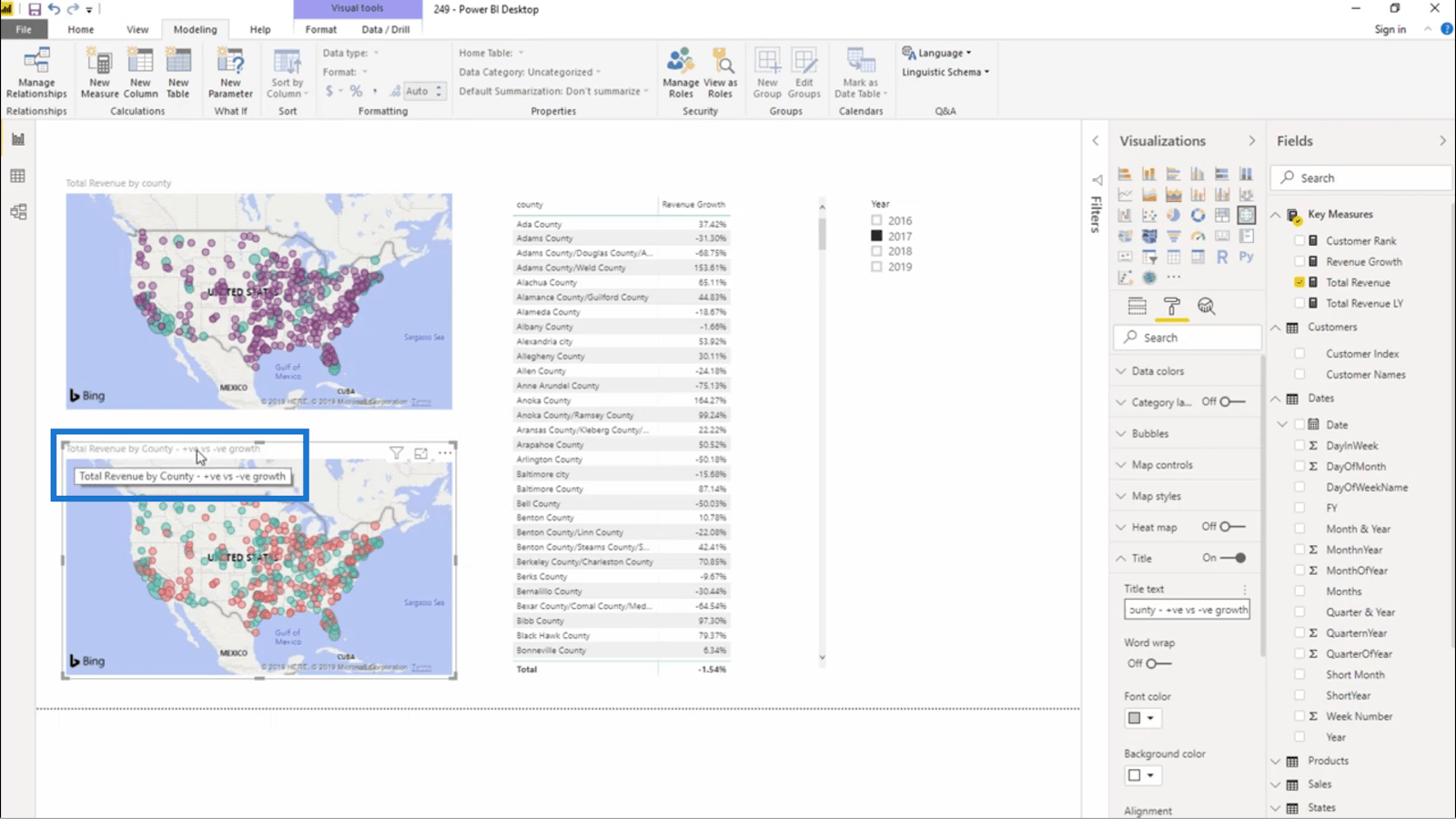Viewport: 1456px width, 819px height.
Task: Open the Font color picker
Action: point(1141,718)
